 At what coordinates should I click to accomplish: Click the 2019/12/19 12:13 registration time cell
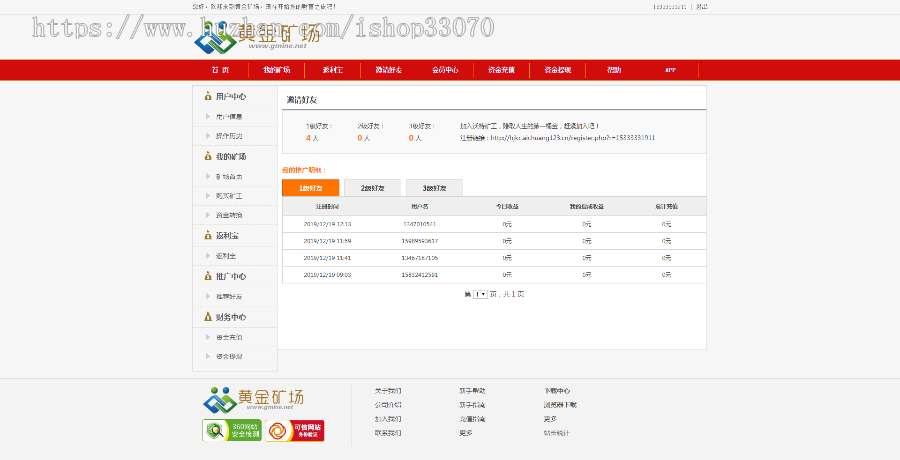pos(327,224)
